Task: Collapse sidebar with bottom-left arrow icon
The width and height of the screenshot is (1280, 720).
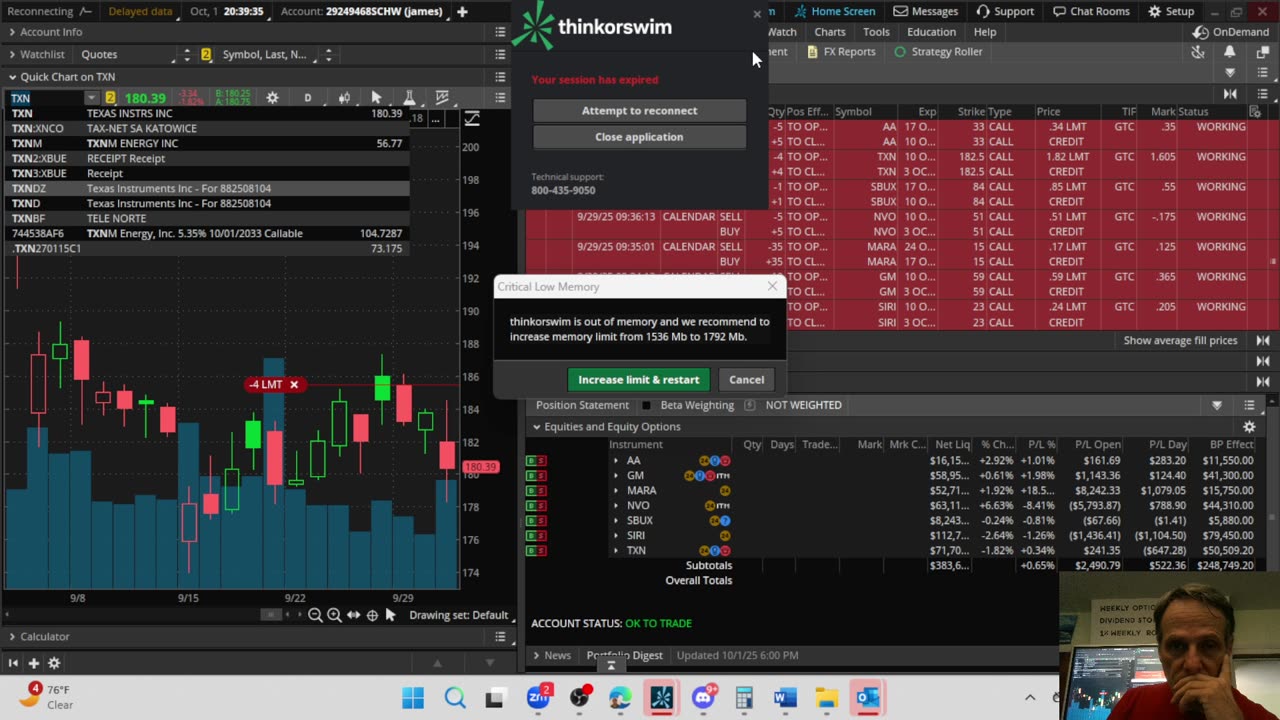Action: point(13,663)
